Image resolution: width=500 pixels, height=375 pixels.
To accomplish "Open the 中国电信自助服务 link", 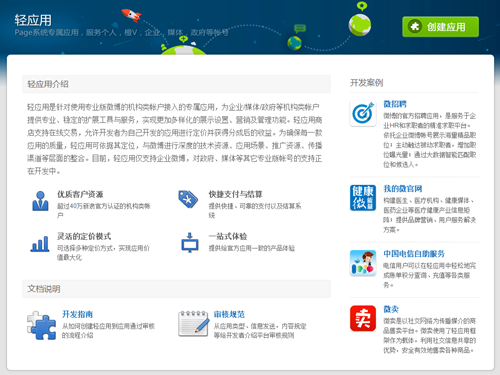I will pos(414,254).
